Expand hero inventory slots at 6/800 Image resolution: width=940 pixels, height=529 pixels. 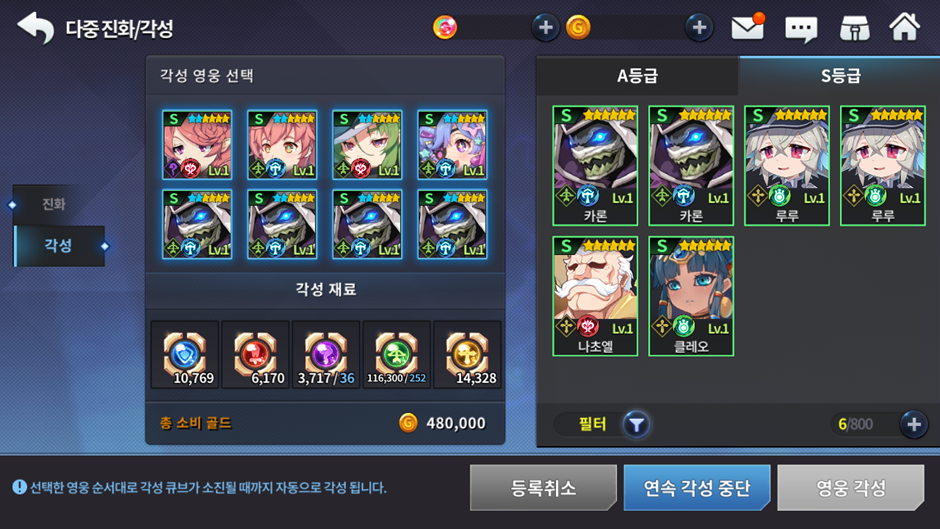[x=914, y=425]
